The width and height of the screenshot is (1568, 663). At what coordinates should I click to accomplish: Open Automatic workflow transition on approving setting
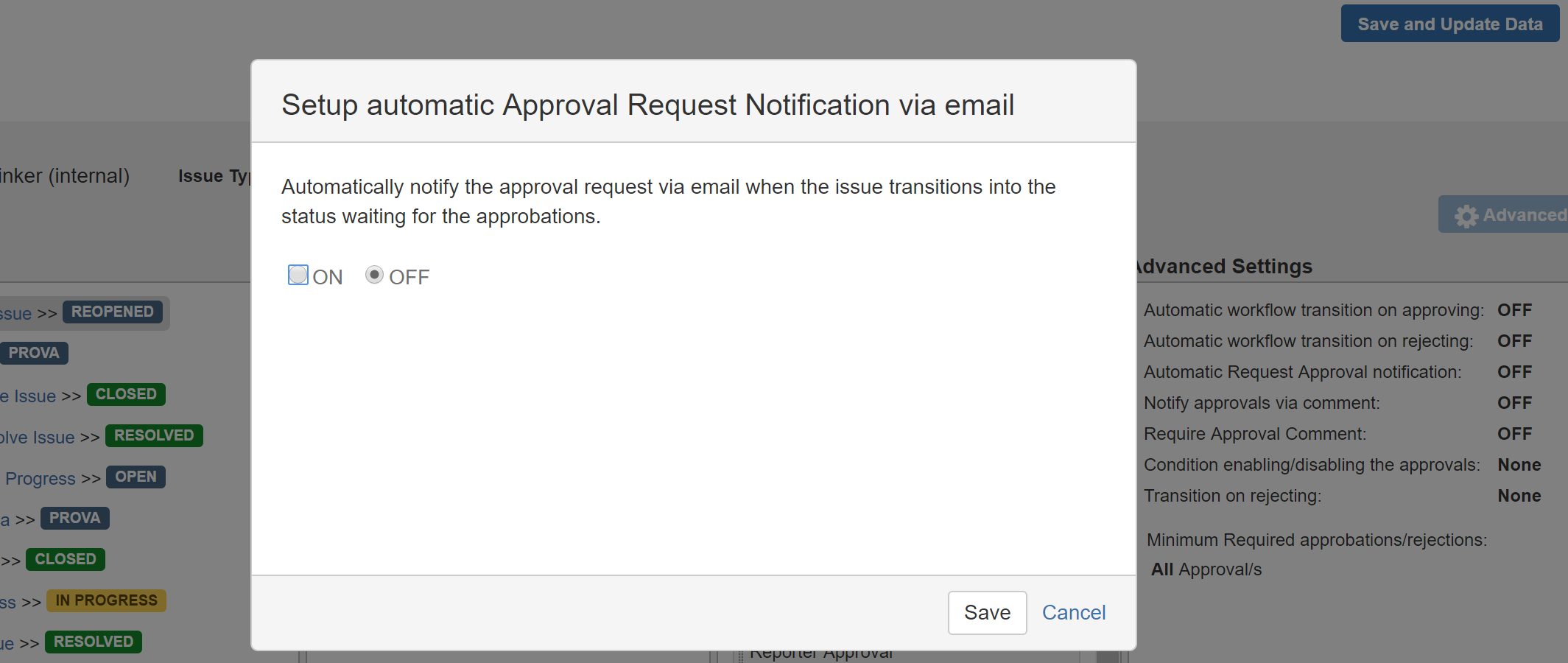tap(1313, 310)
